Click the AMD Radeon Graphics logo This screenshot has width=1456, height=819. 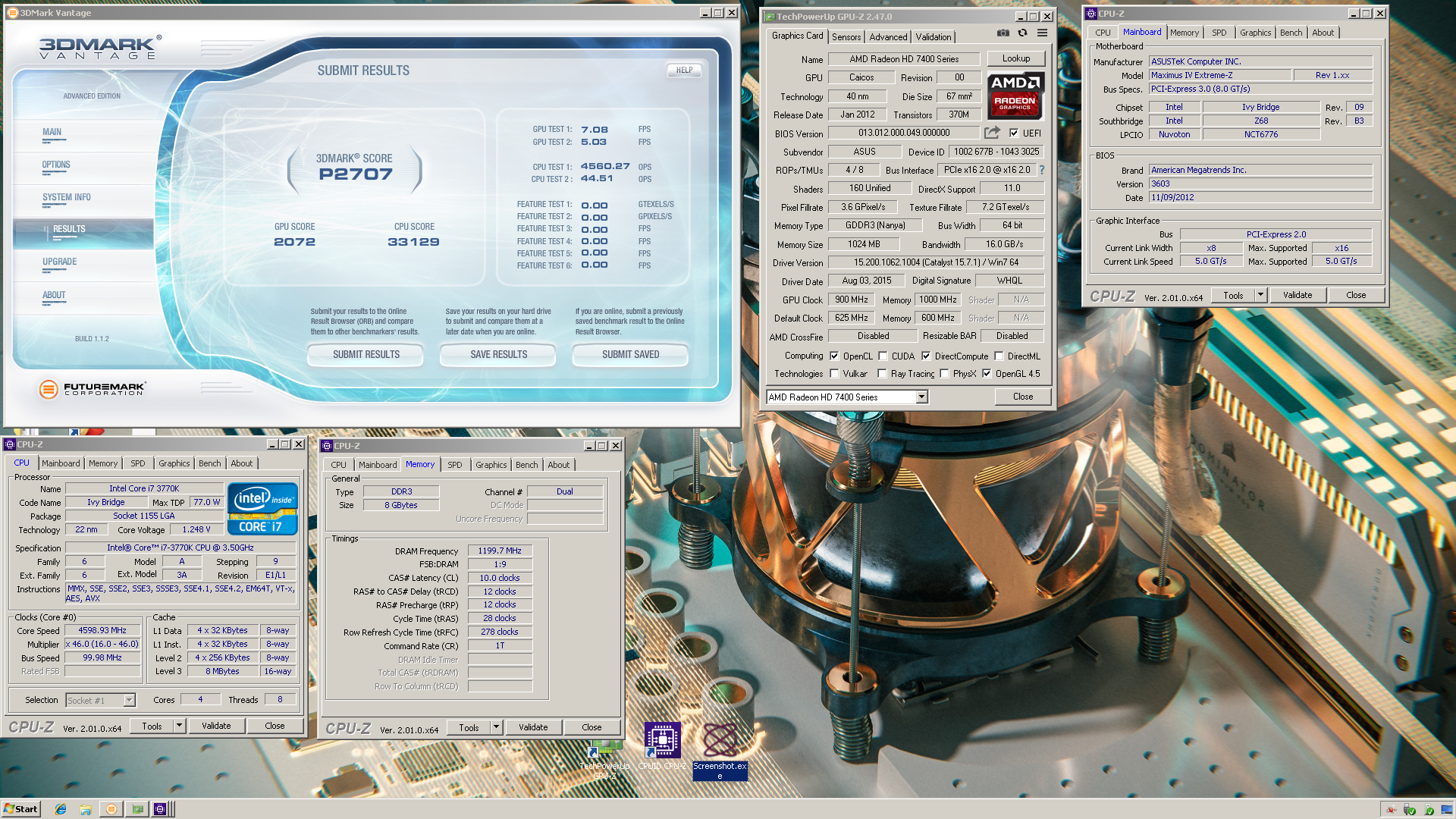[1015, 96]
